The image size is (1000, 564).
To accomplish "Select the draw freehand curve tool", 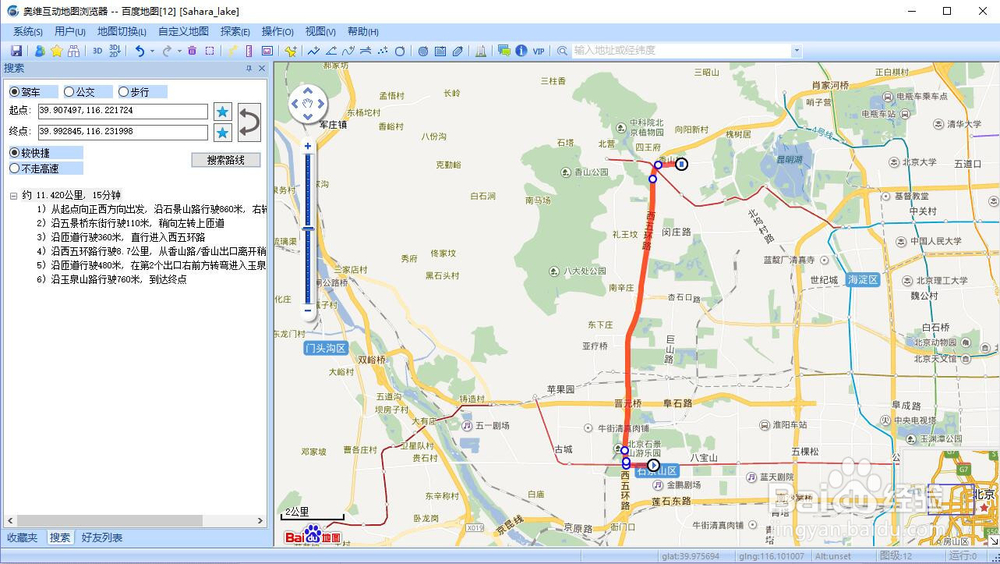I will (x=348, y=51).
